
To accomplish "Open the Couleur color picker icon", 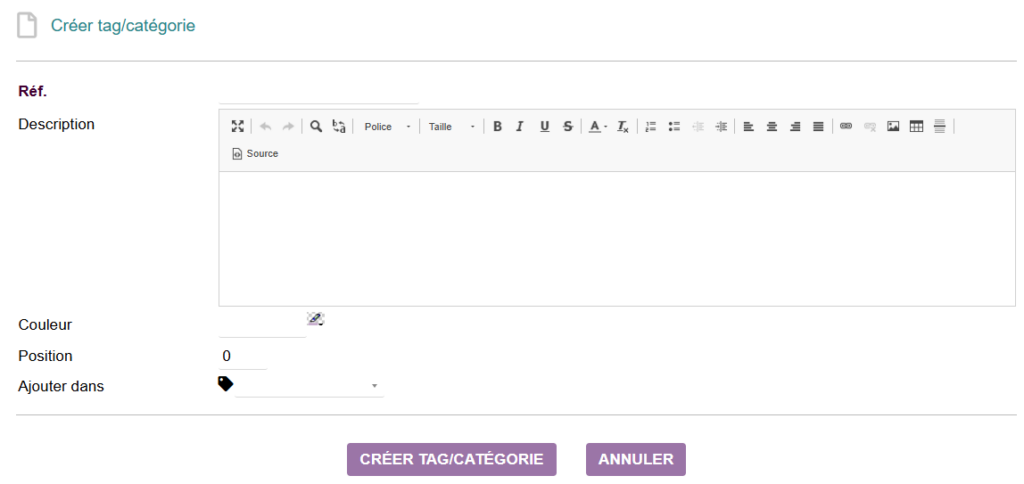I will (x=315, y=319).
